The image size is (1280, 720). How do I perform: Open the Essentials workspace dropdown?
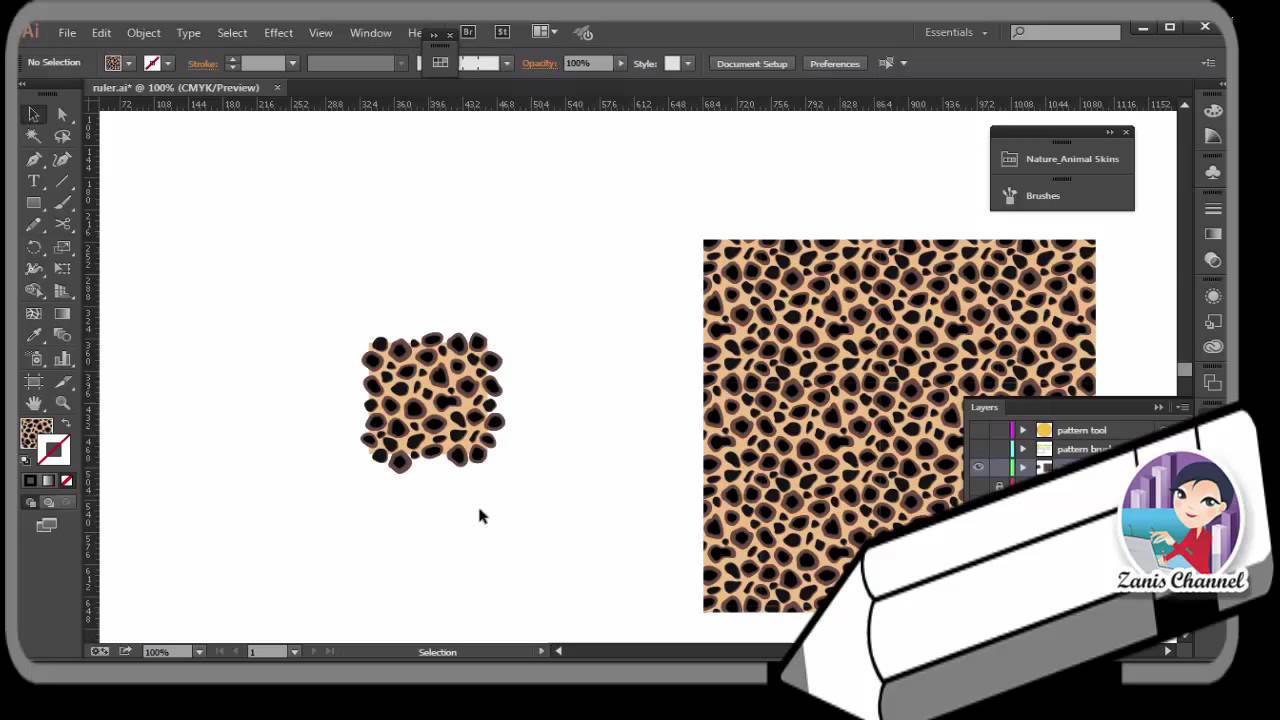(x=956, y=32)
